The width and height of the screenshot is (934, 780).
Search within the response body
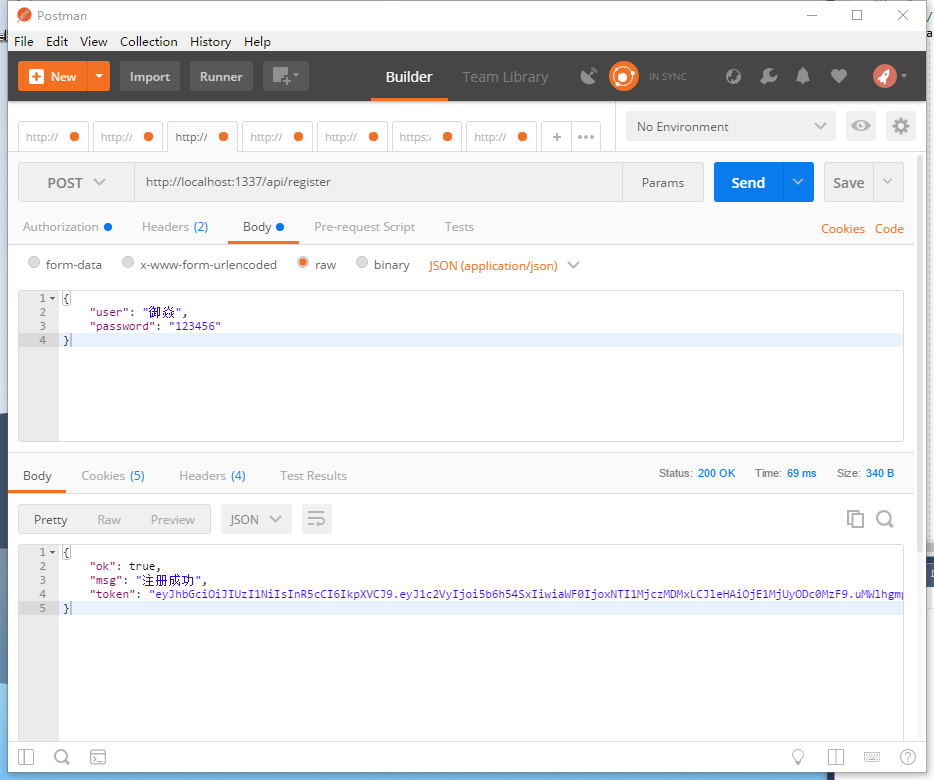pyautogui.click(x=885, y=519)
